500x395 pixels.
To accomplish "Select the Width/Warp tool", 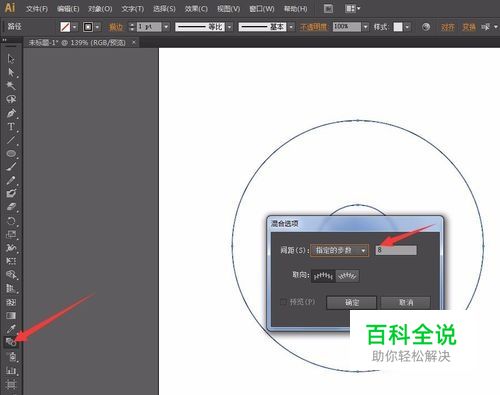I will point(11,248).
